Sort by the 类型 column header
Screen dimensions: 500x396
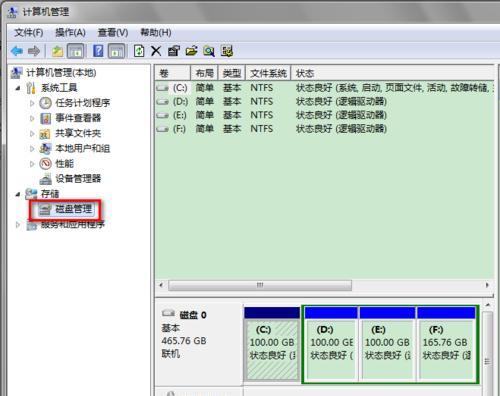[x=232, y=73]
